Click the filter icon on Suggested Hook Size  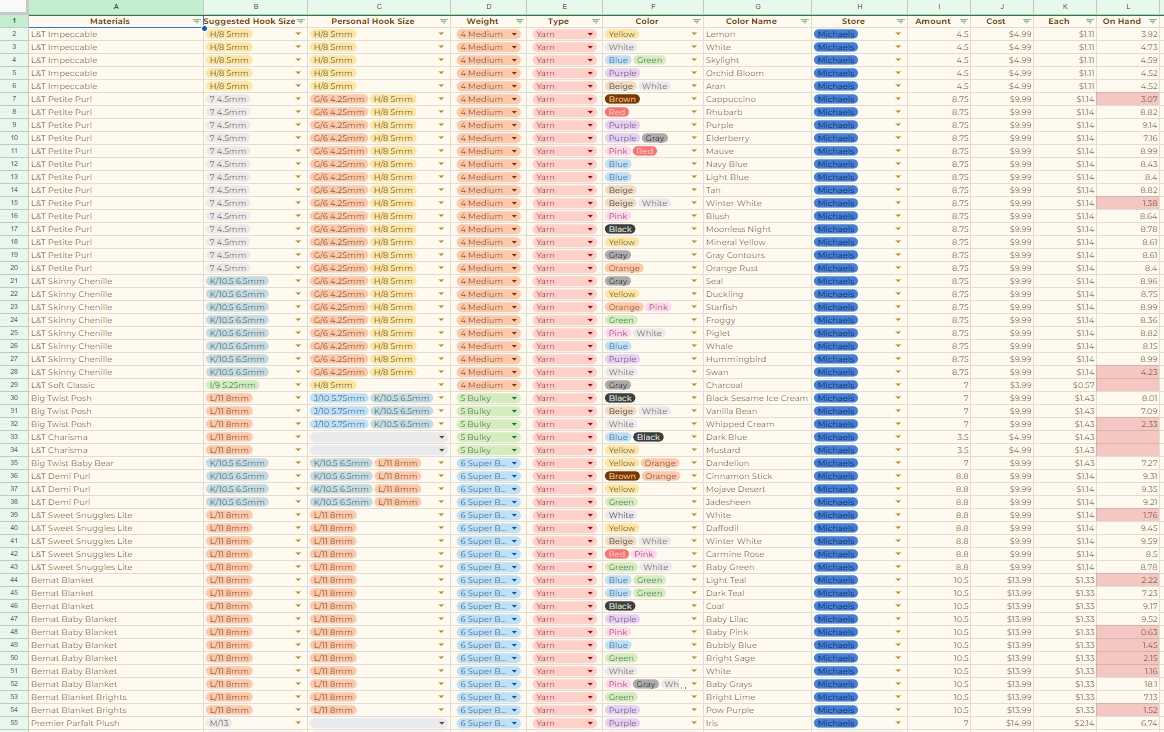[x=301, y=21]
